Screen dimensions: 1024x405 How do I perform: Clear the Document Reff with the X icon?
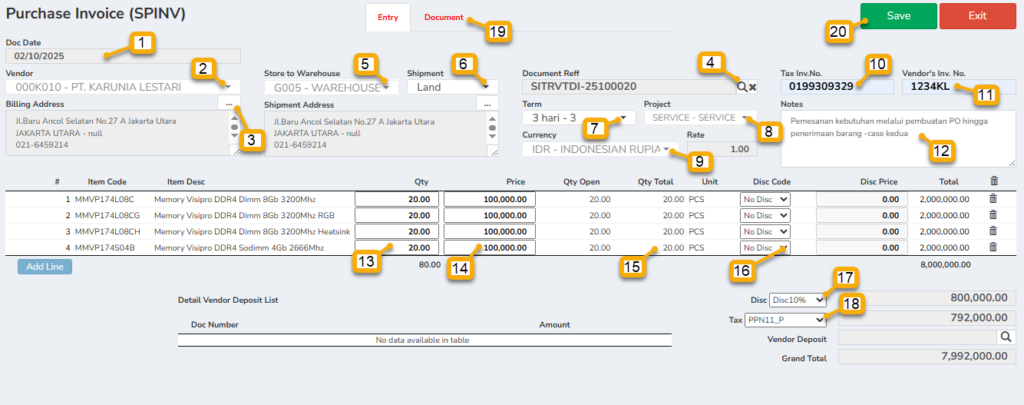click(752, 87)
